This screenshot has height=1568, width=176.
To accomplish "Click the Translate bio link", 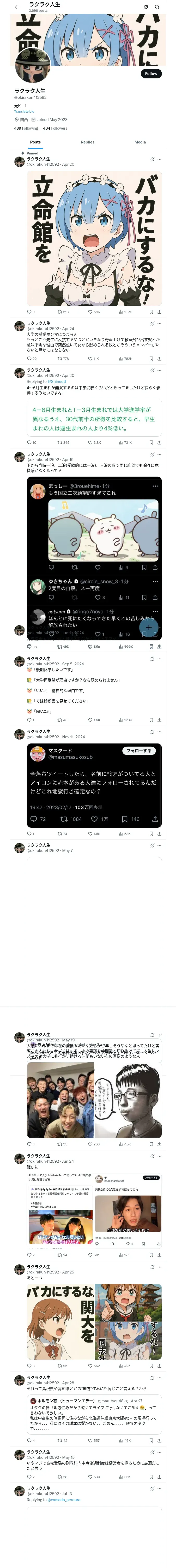I will (24, 111).
